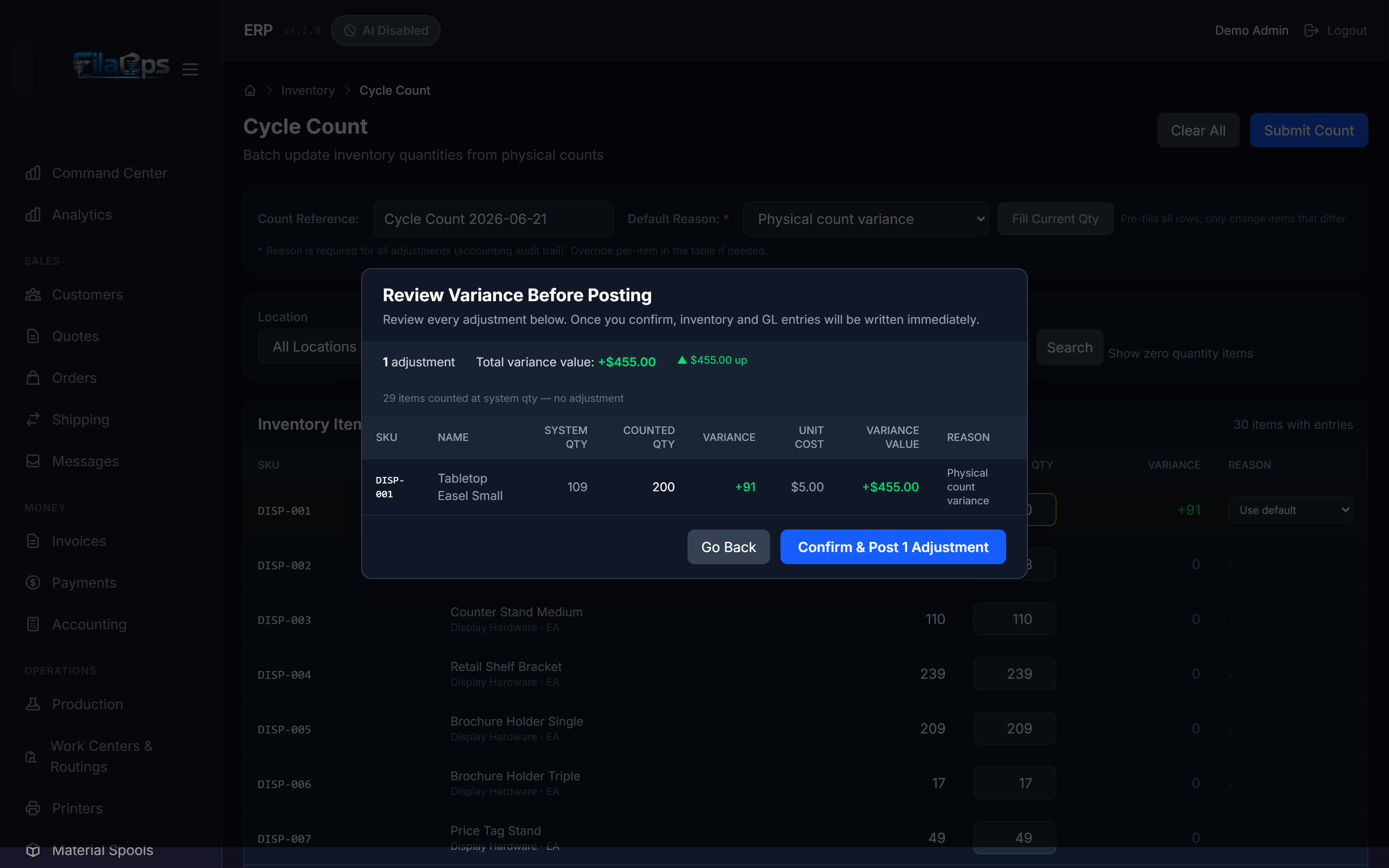Viewport: 1389px width, 868px height.
Task: Click counted qty field for DISP-003
Action: [x=1014, y=619]
